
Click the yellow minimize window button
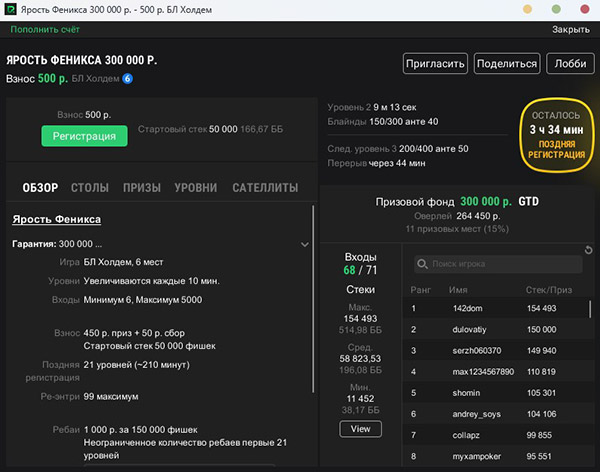tap(527, 9)
